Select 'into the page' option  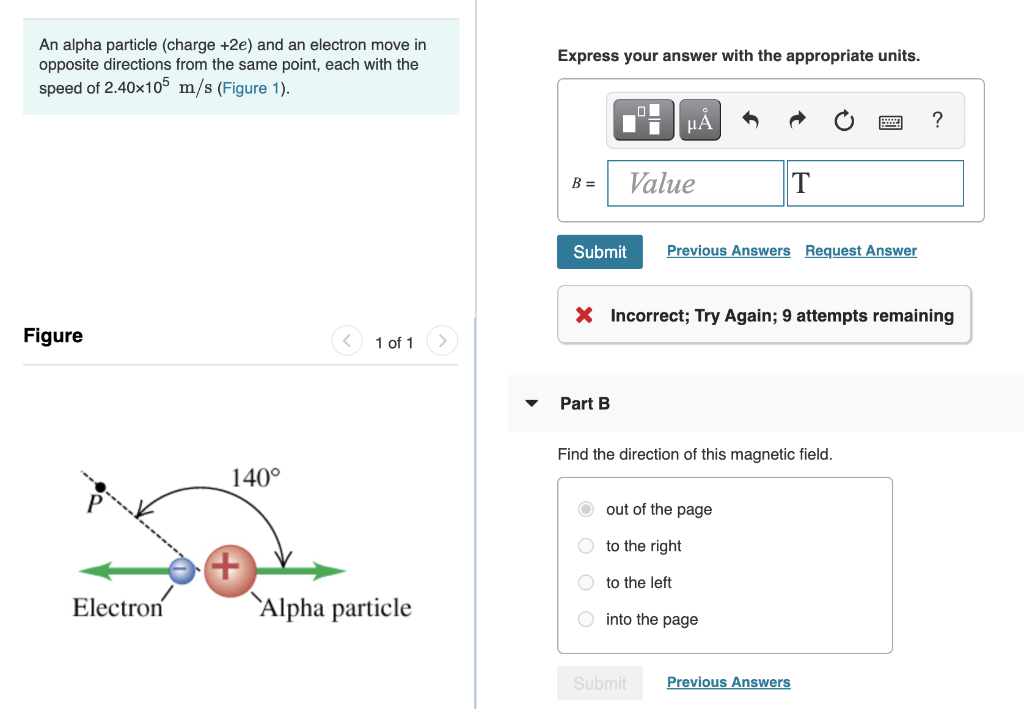tap(585, 619)
